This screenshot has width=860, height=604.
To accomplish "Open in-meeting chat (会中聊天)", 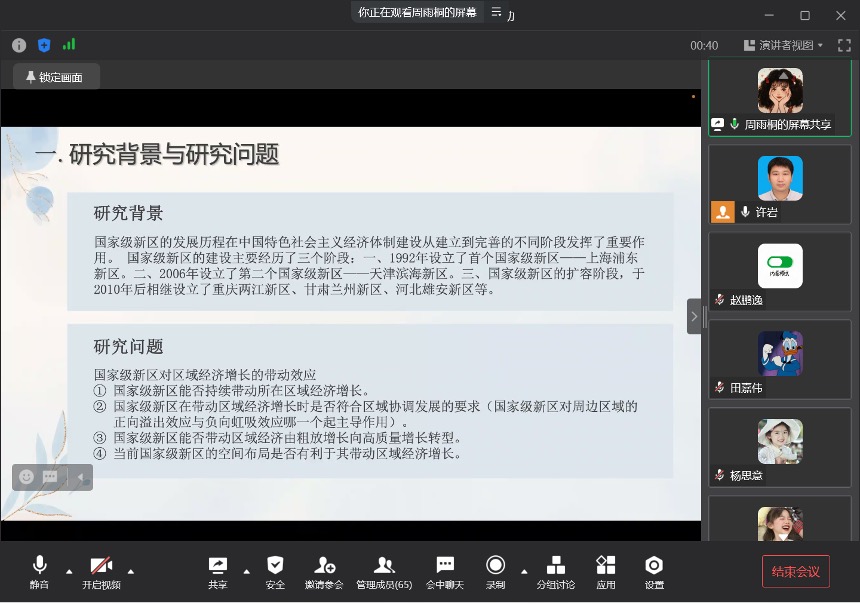I will [445, 571].
